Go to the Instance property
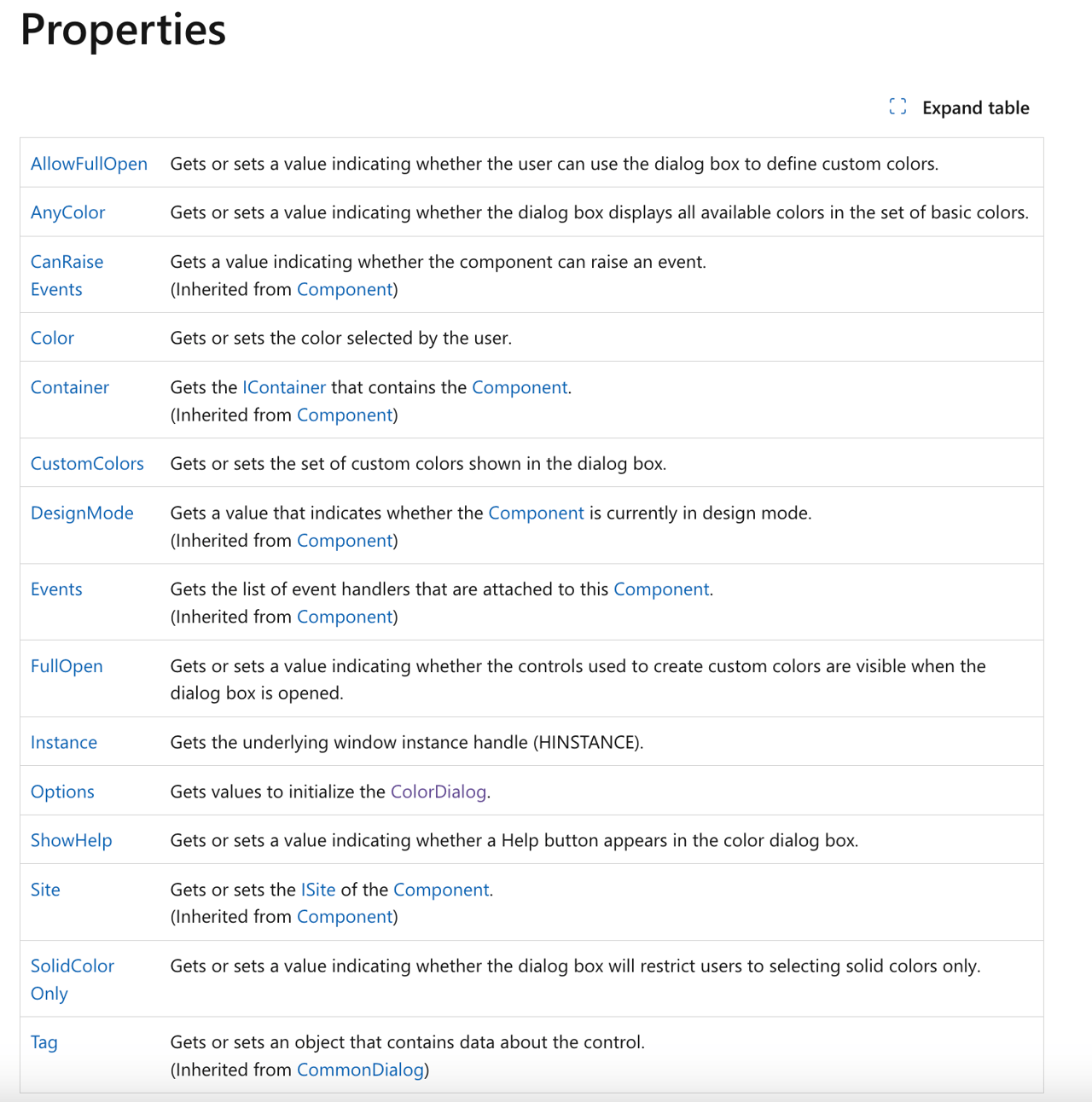The height and width of the screenshot is (1102, 1092). 64,742
